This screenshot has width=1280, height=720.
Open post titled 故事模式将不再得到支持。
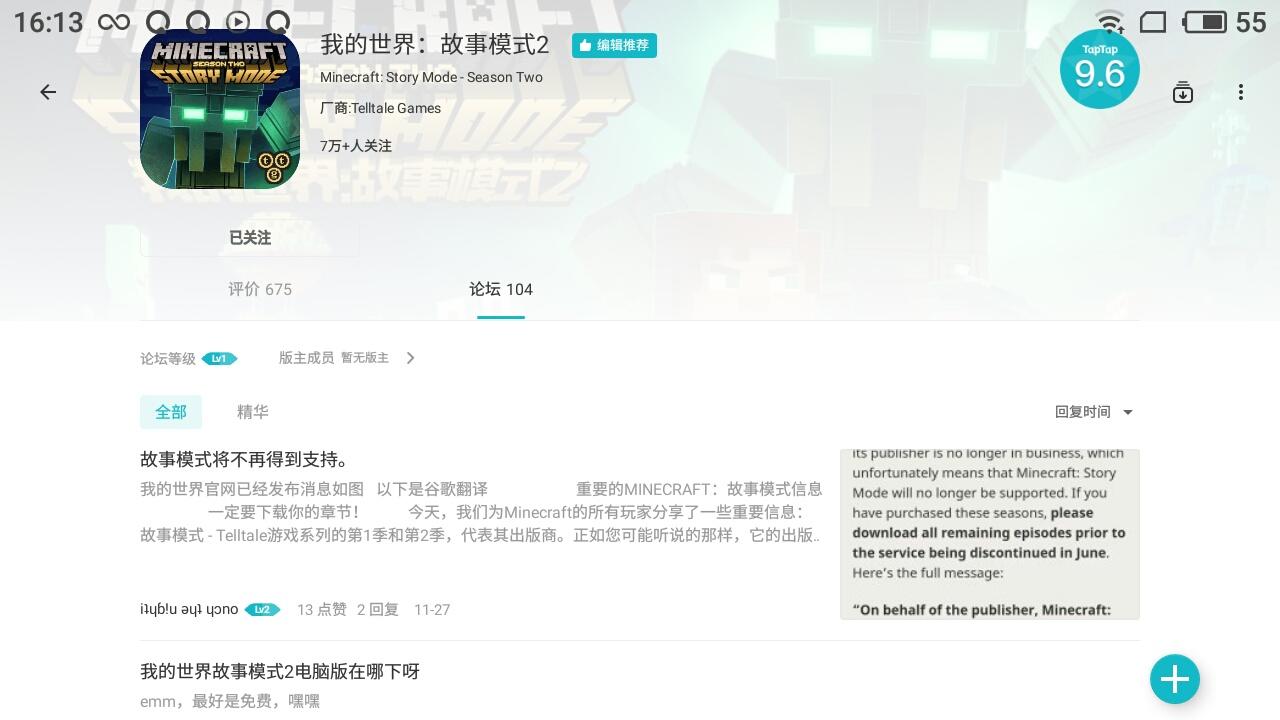tap(245, 460)
